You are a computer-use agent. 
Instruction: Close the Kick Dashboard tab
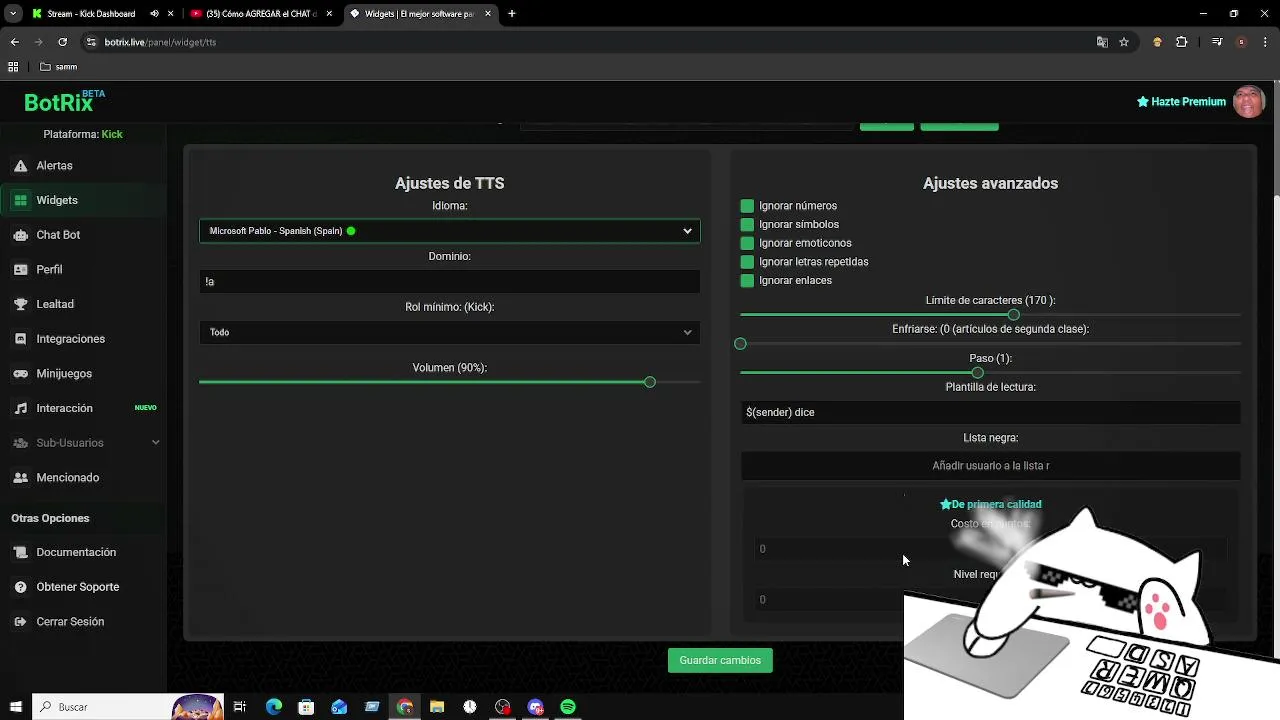(x=172, y=14)
